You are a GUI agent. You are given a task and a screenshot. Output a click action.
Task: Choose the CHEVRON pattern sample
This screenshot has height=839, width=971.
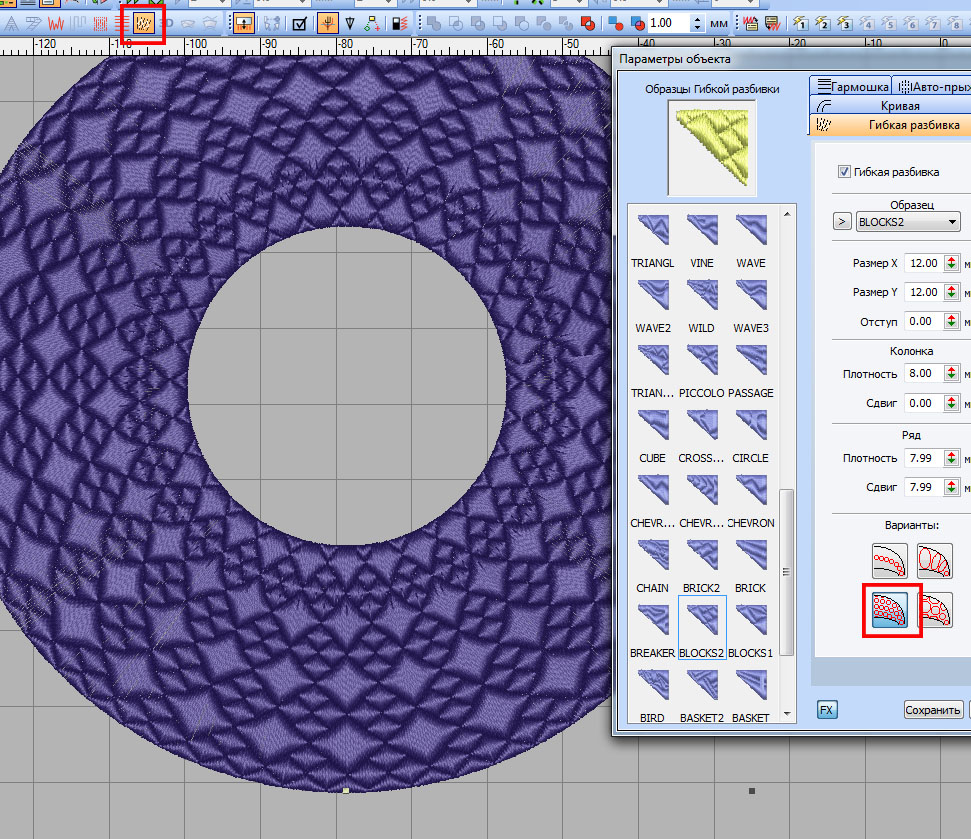point(750,492)
